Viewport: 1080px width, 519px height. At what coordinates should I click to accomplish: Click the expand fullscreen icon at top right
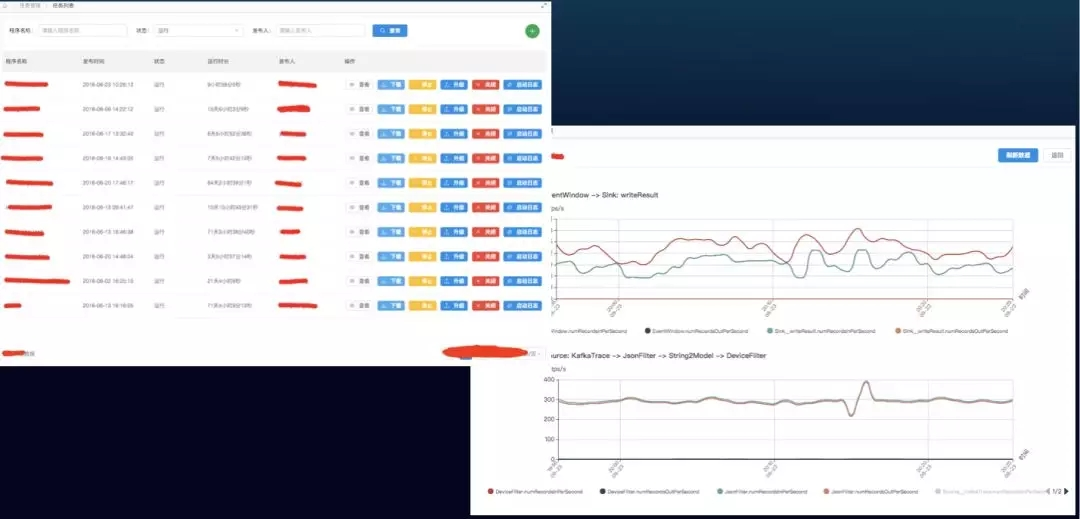pos(544,6)
